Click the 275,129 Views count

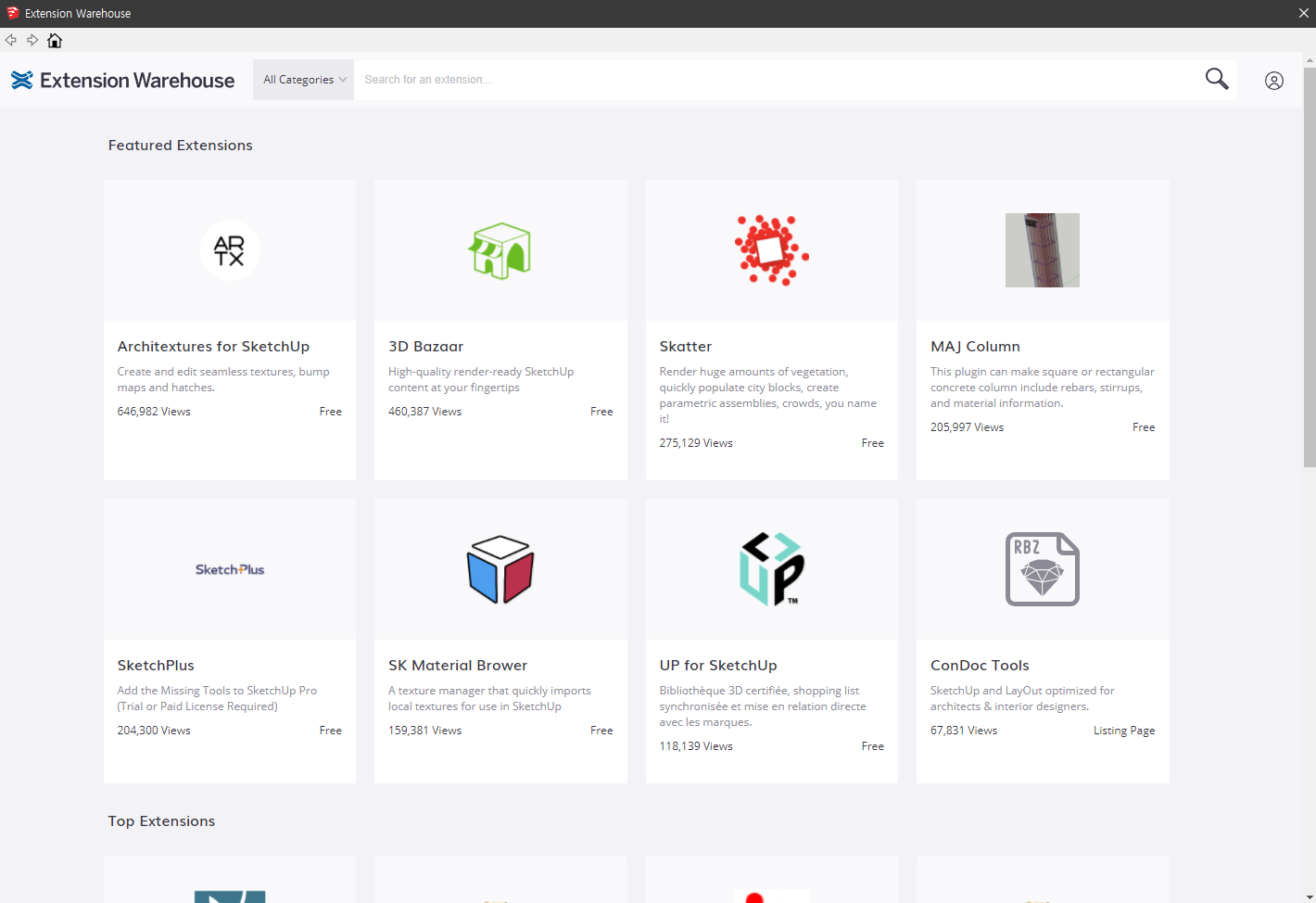[696, 443]
